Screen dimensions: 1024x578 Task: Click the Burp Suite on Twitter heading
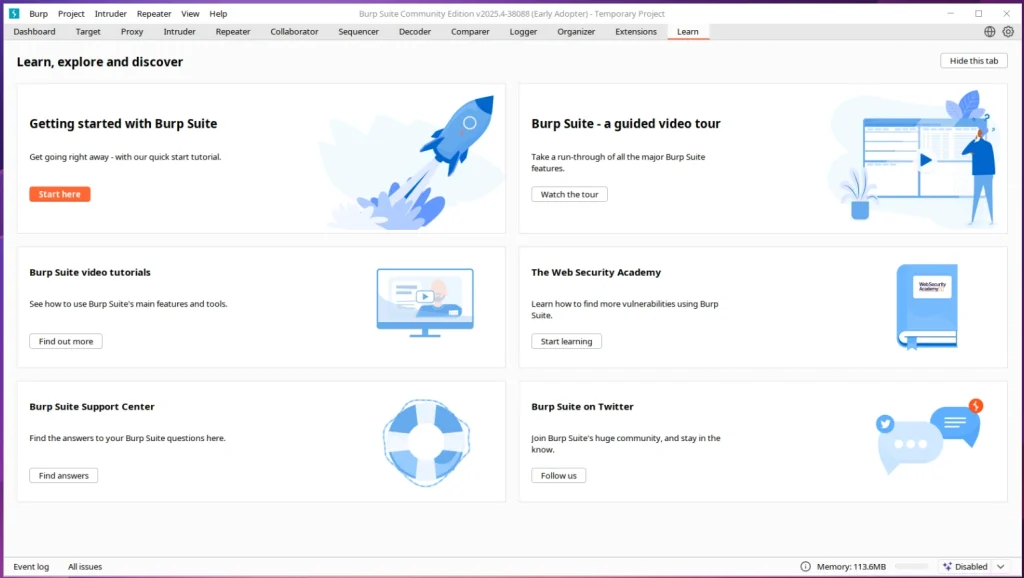coord(583,406)
